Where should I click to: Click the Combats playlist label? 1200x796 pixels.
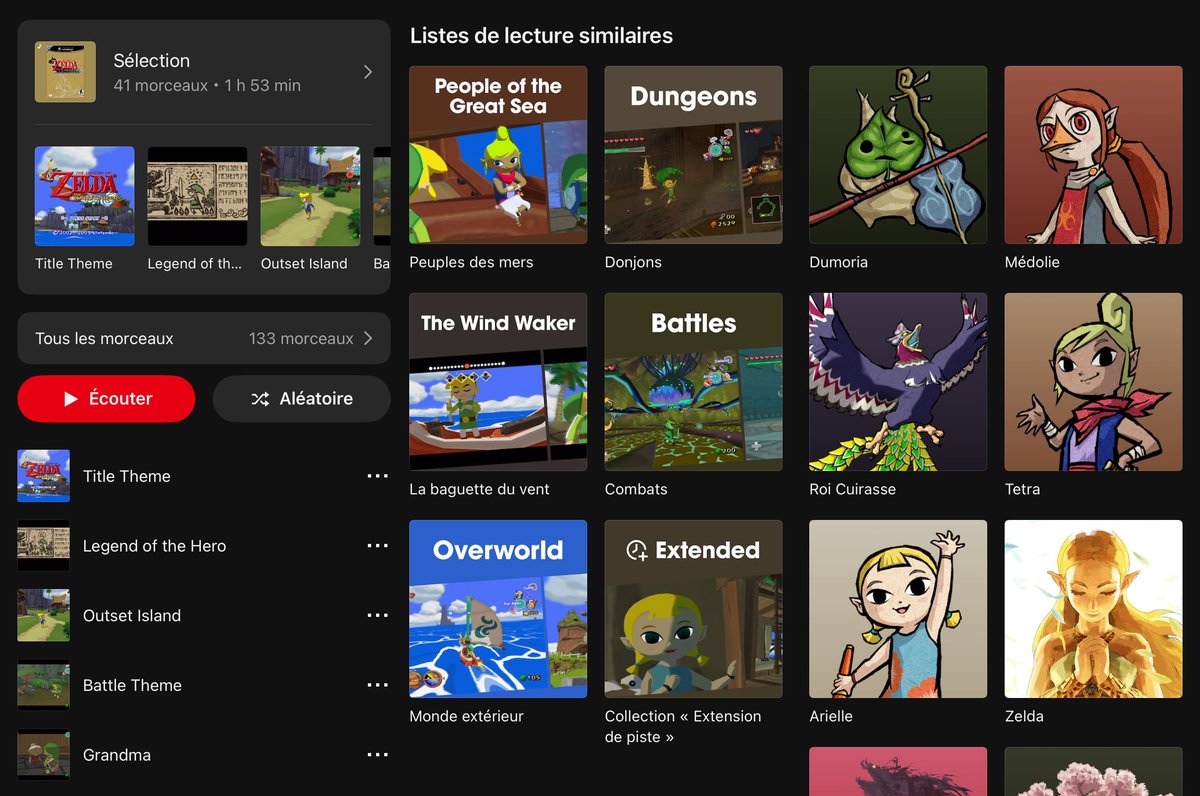(636, 490)
